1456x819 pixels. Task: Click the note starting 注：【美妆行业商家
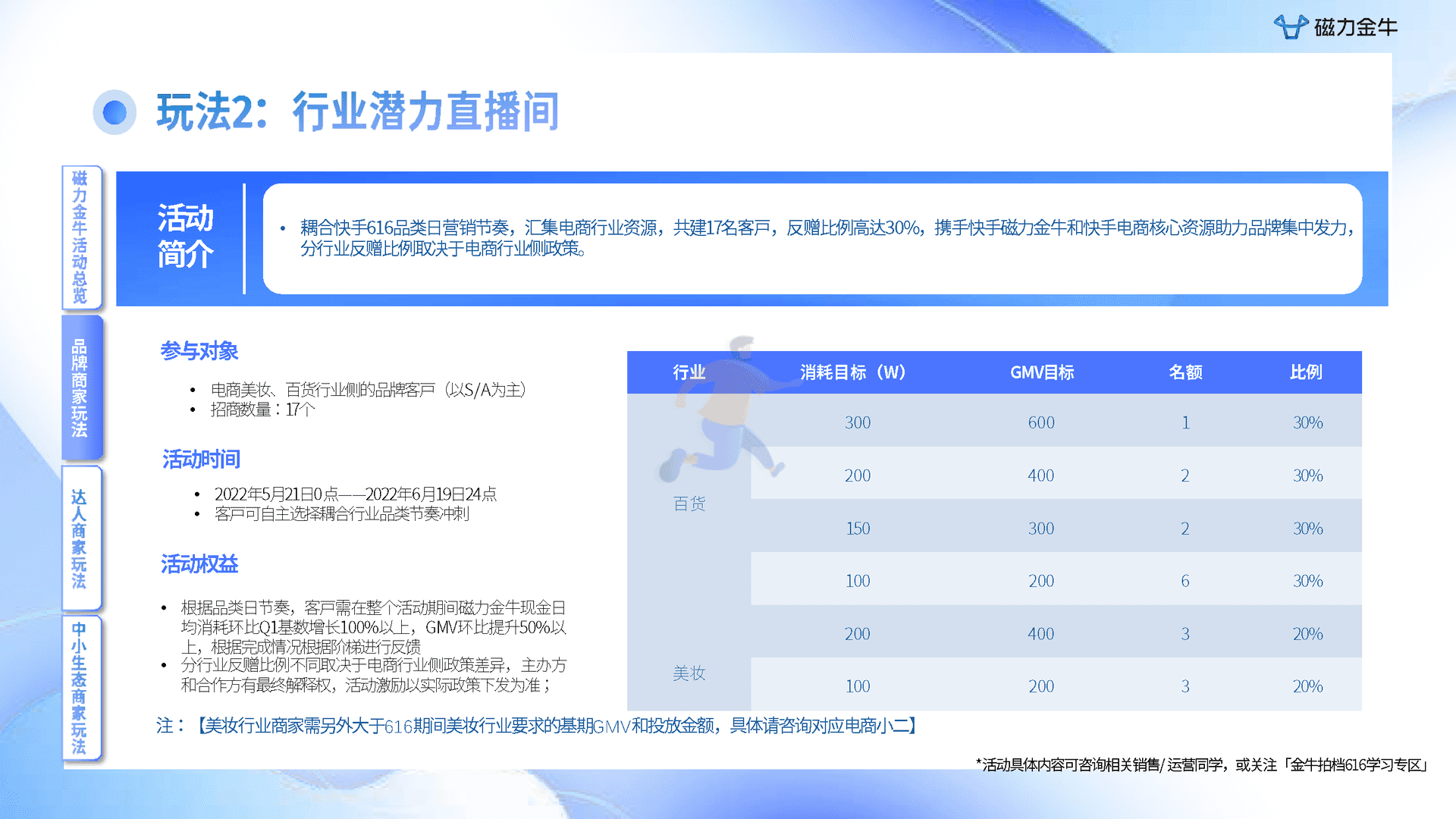[x=539, y=726]
